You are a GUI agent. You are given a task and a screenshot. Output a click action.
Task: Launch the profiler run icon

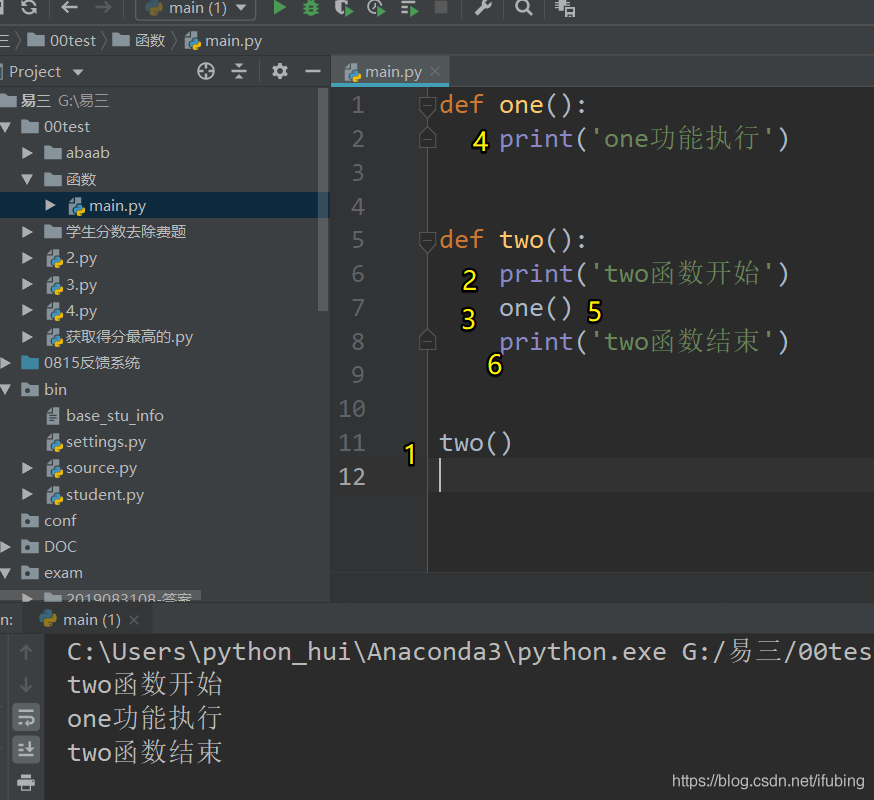point(376,8)
